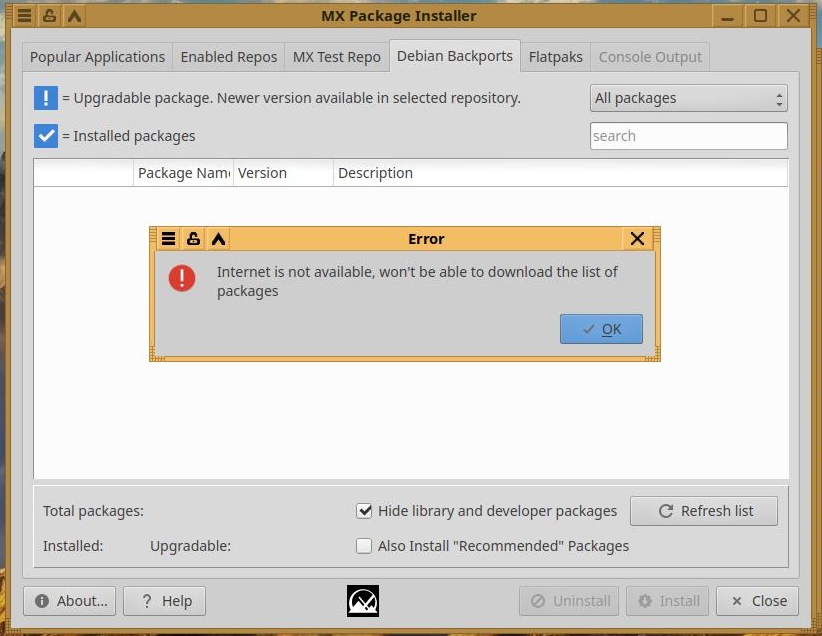Click the Help button
This screenshot has width=822, height=636.
tap(165, 601)
